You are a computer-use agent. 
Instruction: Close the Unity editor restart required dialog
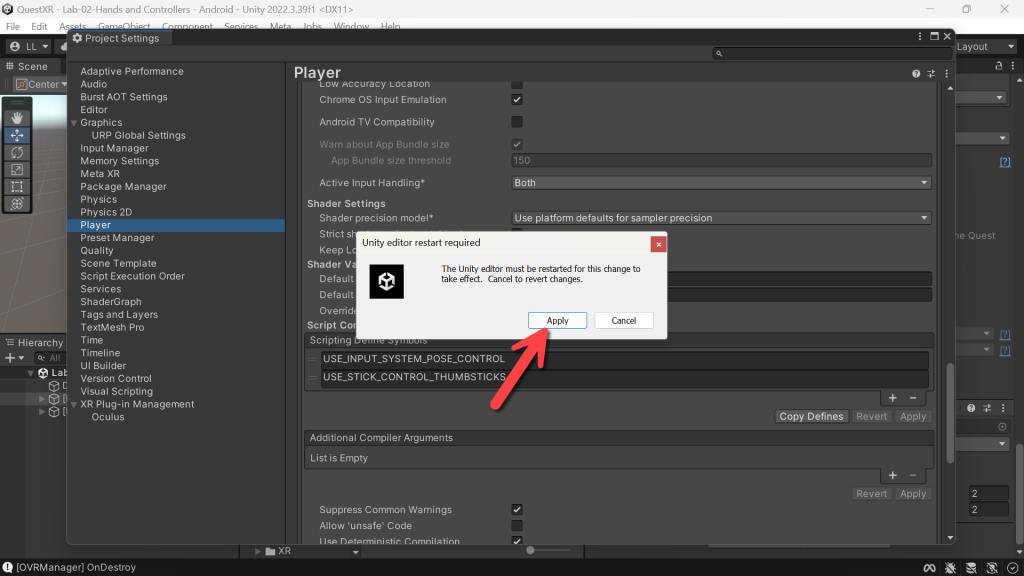click(x=658, y=244)
